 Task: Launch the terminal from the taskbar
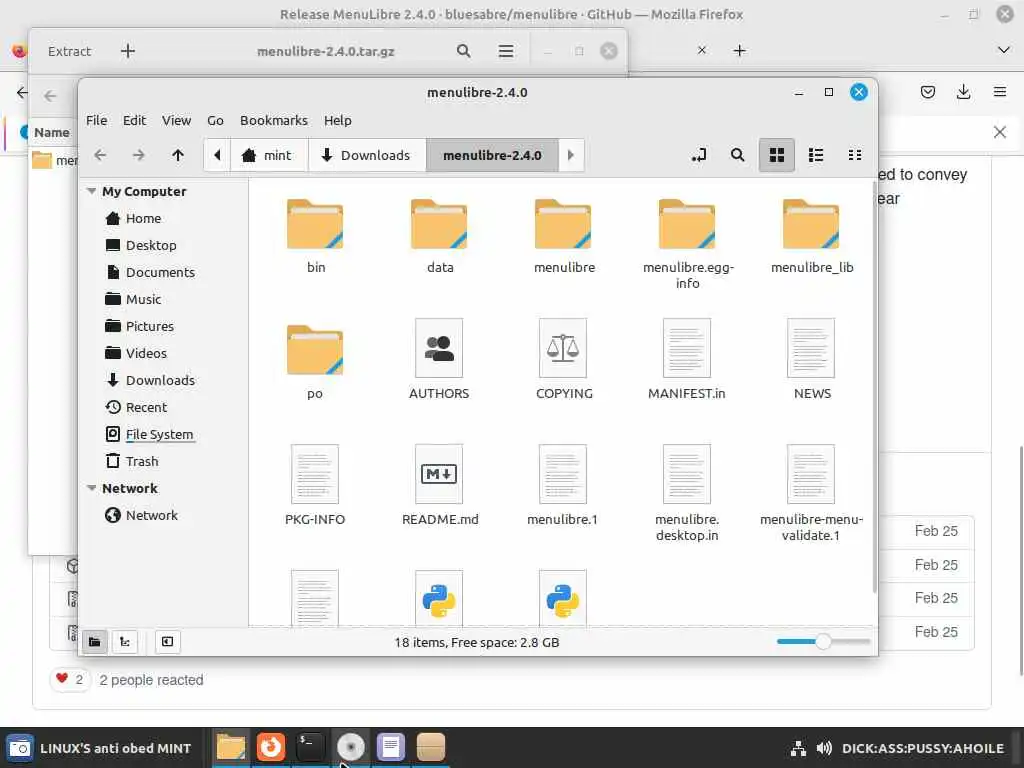(310, 747)
